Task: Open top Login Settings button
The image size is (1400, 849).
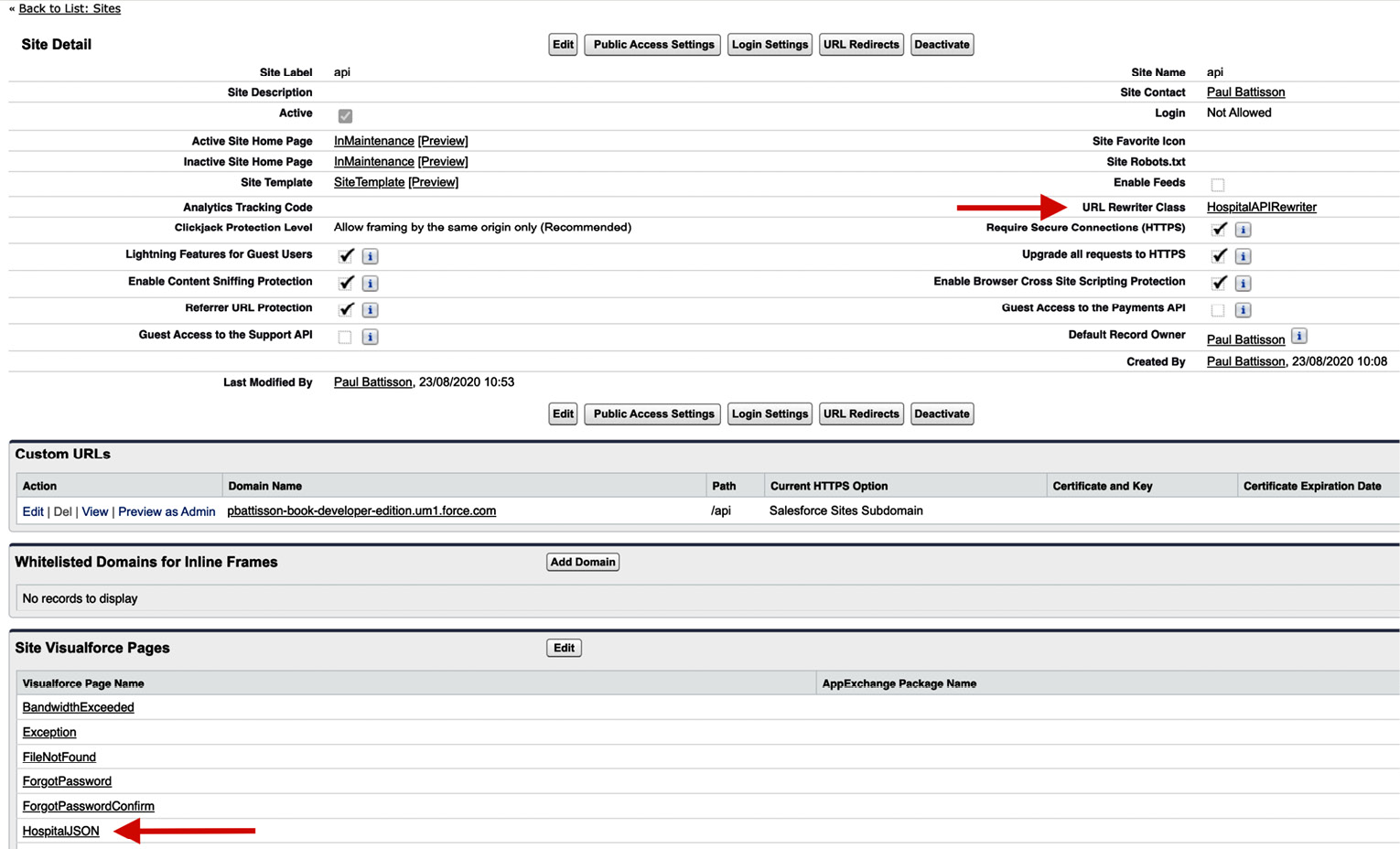Action: 770,44
